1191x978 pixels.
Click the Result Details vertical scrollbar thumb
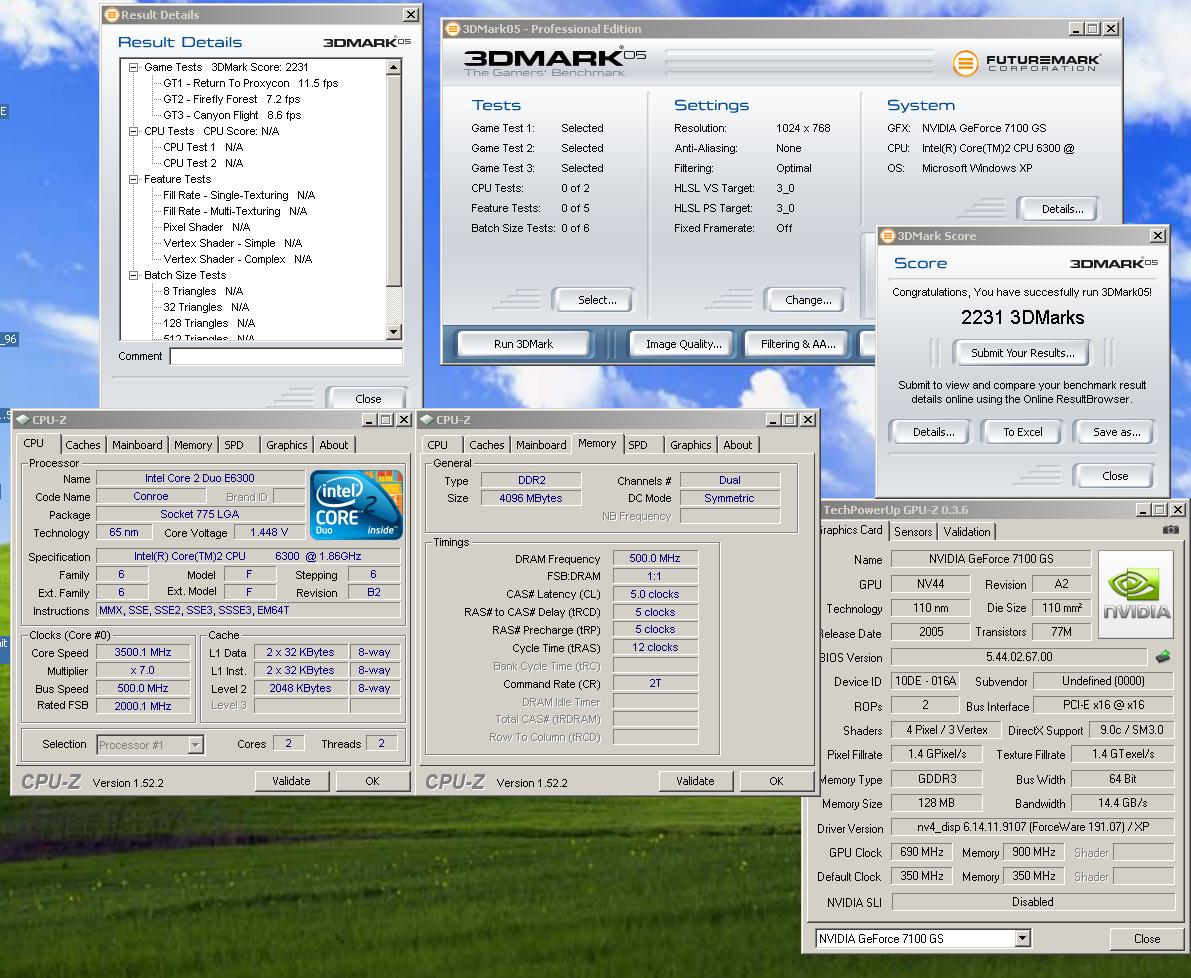393,181
